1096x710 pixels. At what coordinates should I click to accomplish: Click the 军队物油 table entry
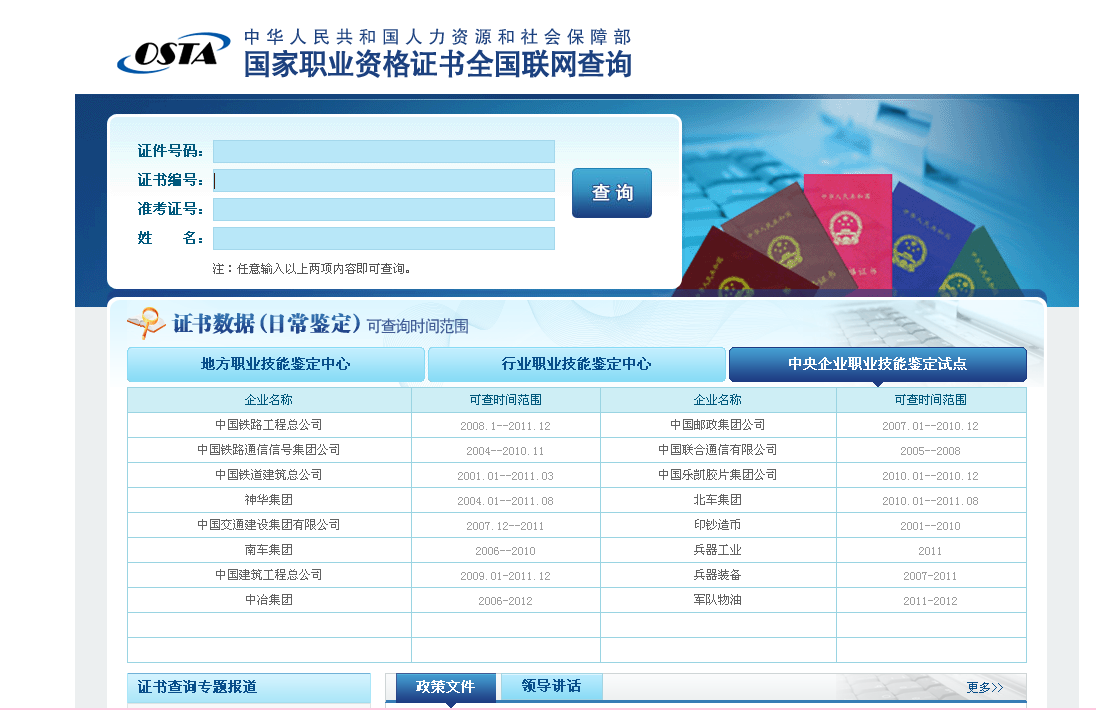click(x=717, y=600)
